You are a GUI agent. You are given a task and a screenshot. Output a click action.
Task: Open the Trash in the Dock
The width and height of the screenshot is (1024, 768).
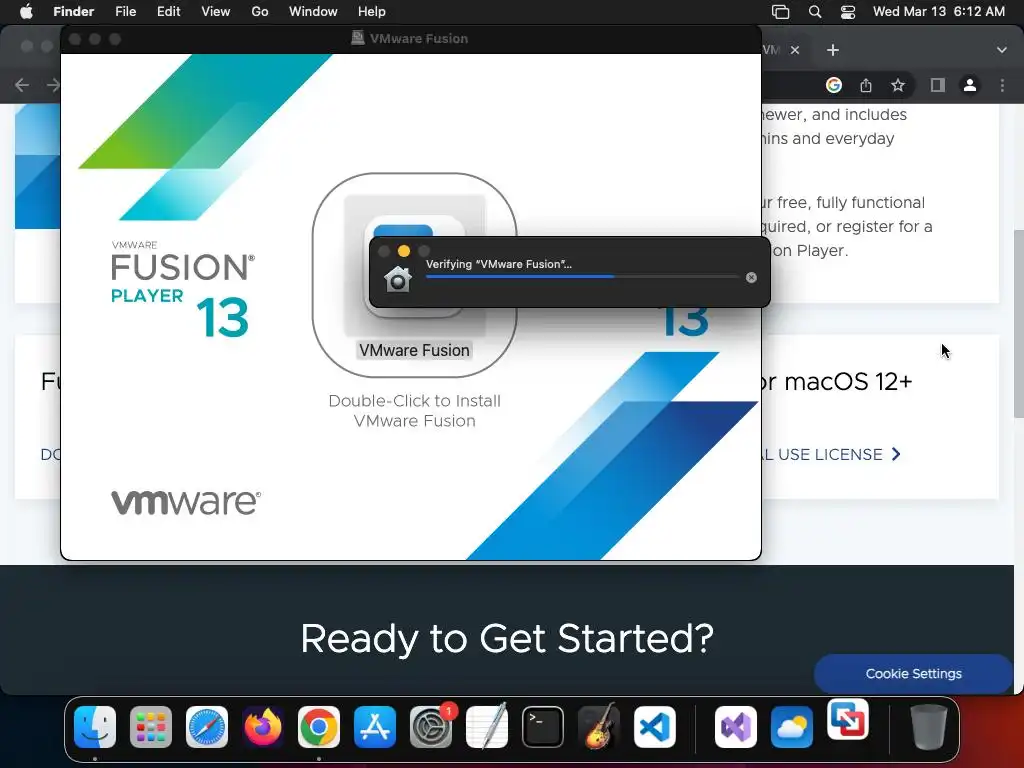pos(929,727)
